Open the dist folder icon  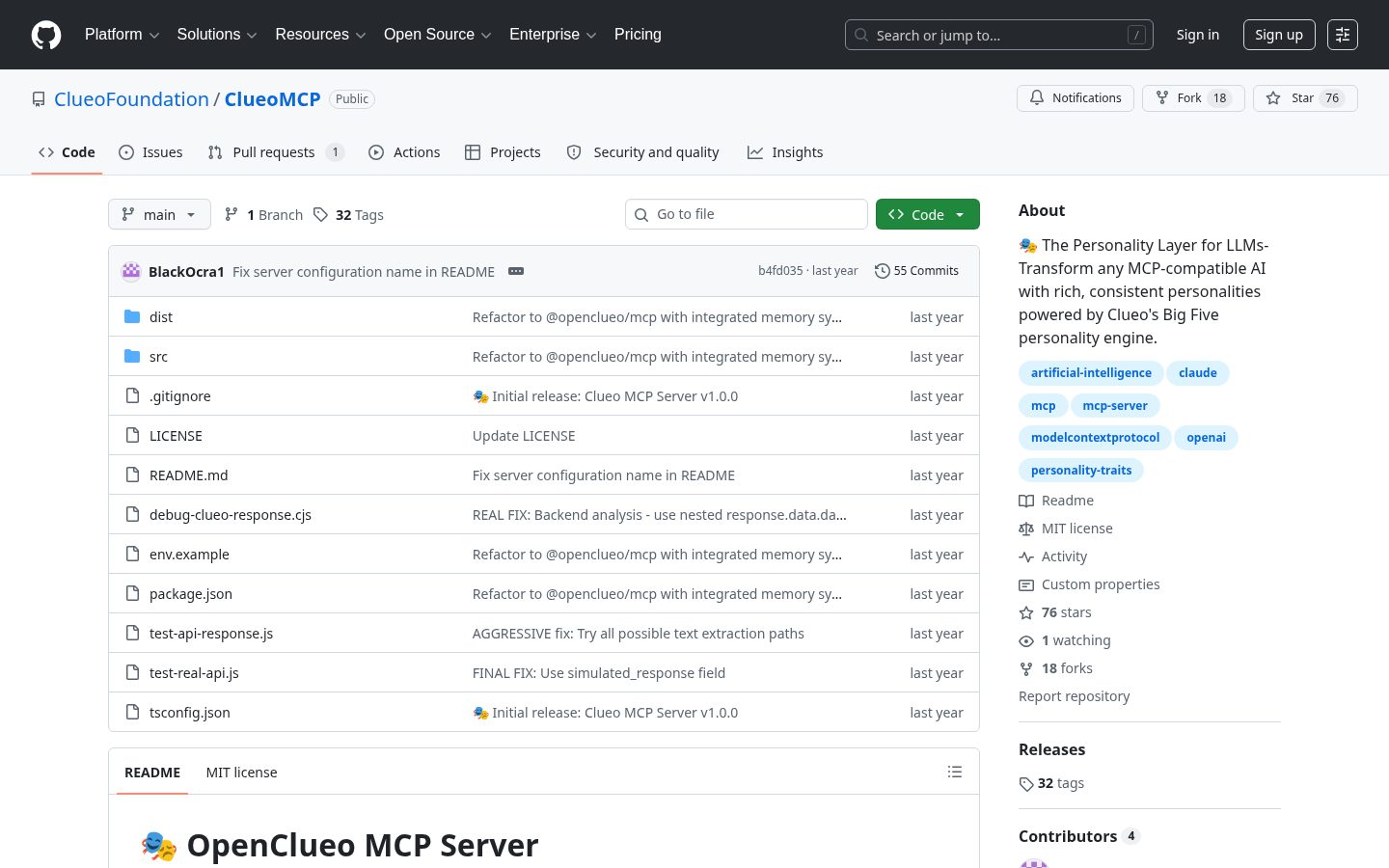point(132,317)
